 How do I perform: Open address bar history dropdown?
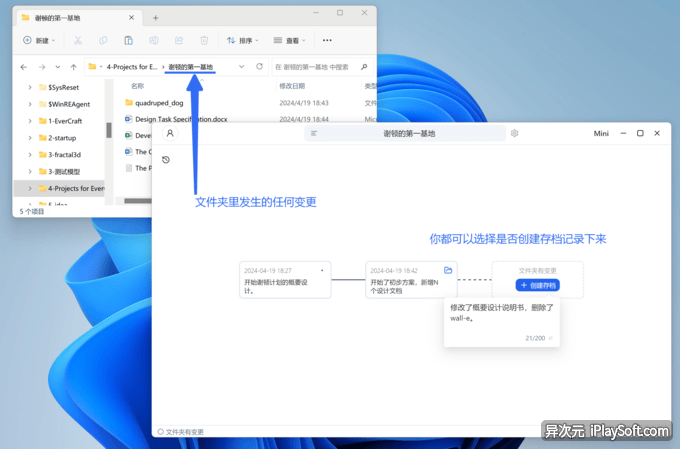coord(242,66)
